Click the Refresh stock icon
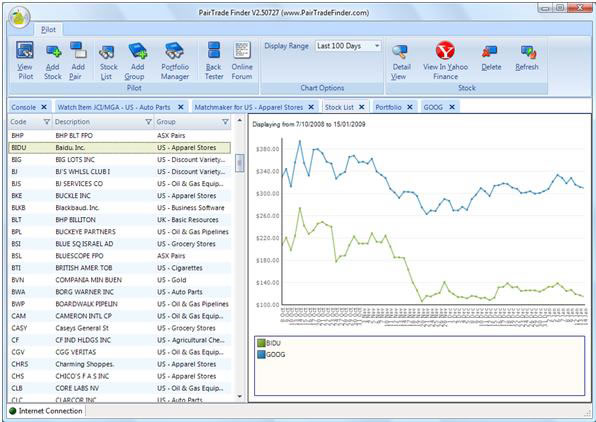This screenshot has height=422, width=596. 528,52
